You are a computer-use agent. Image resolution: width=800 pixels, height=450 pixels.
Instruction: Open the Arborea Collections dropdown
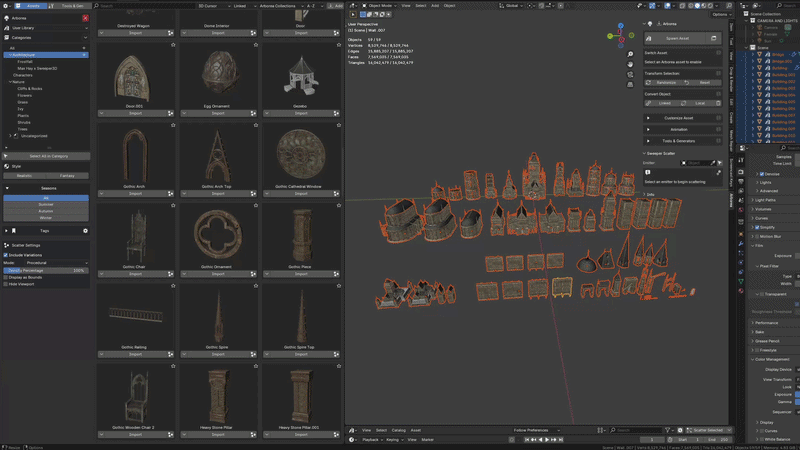(280, 6)
